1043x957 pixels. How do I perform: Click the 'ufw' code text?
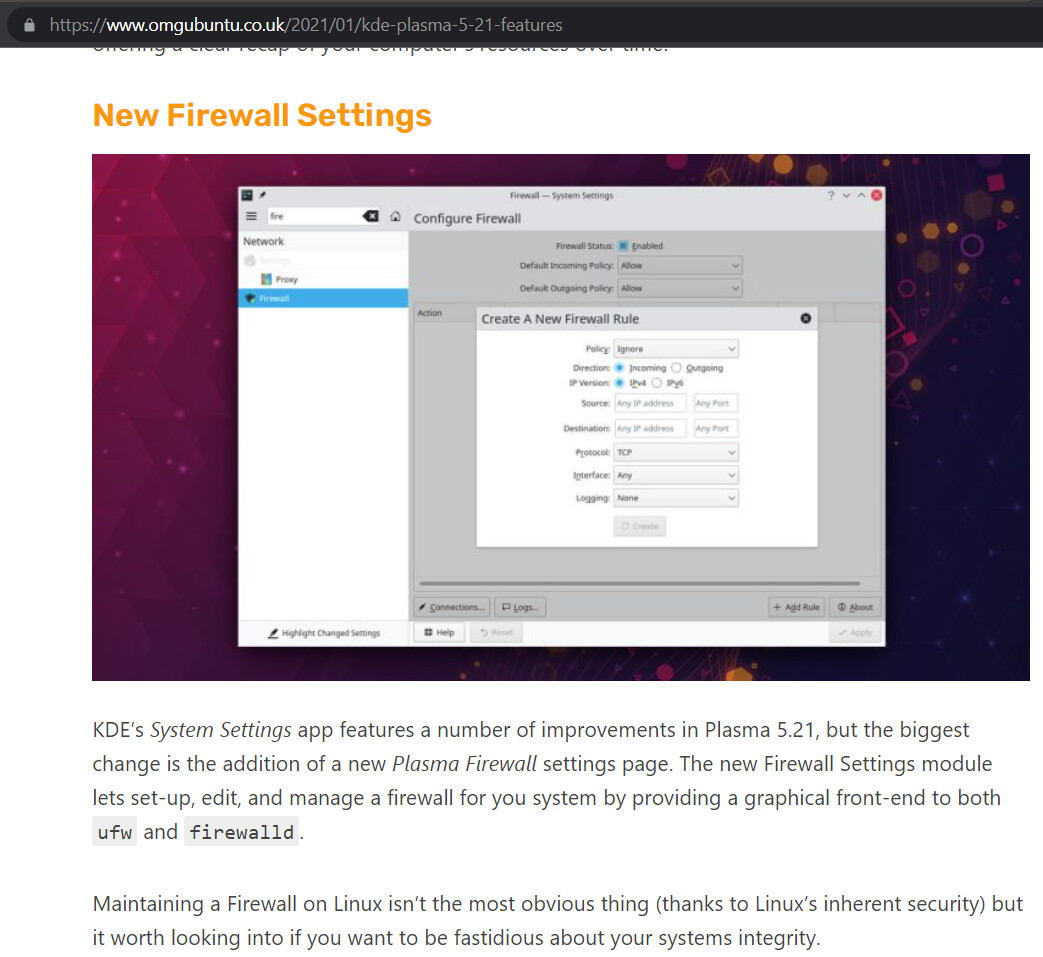[114, 832]
